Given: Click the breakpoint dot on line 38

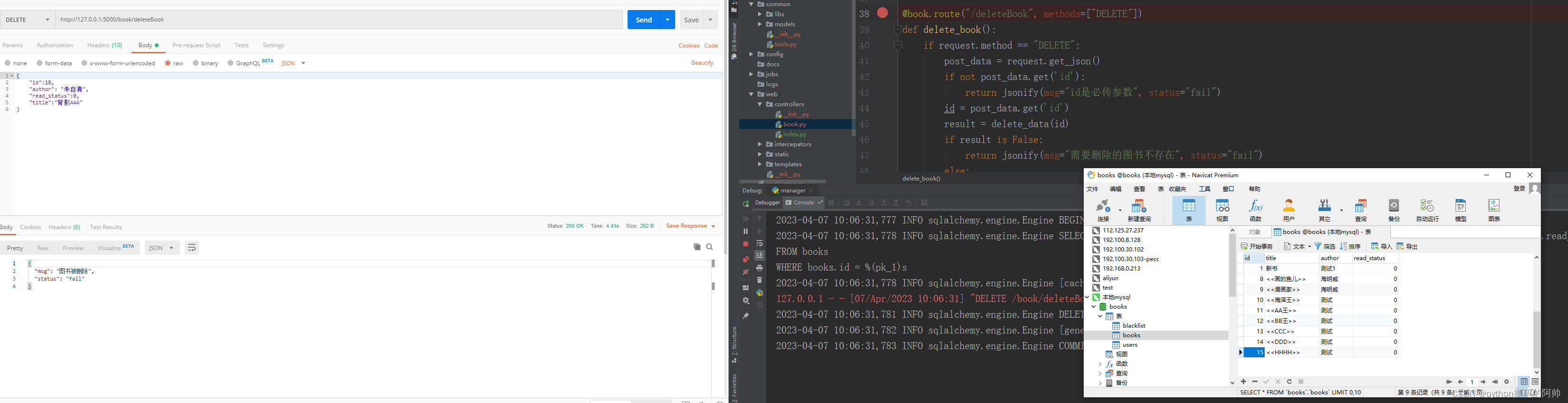Looking at the screenshot, I should (883, 13).
